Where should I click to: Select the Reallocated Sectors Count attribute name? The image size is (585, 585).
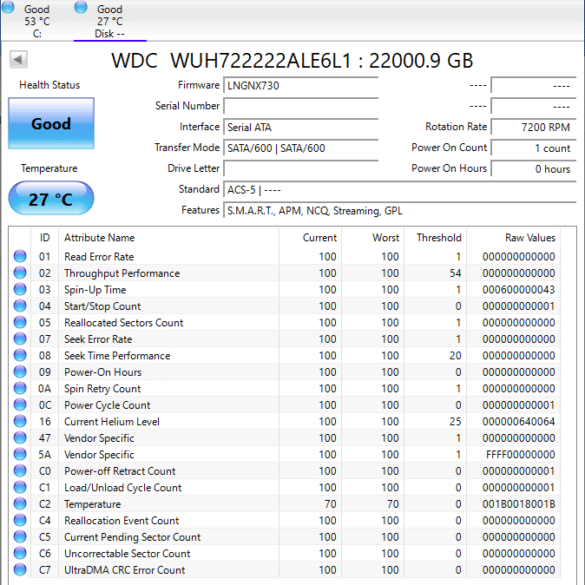tap(123, 323)
